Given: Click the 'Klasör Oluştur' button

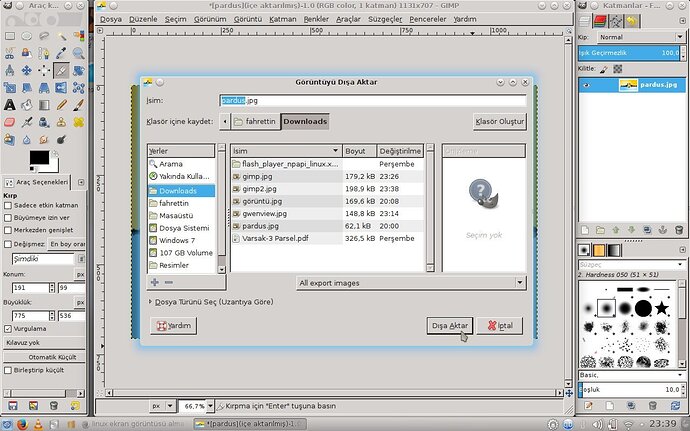Looking at the screenshot, I should tap(499, 122).
